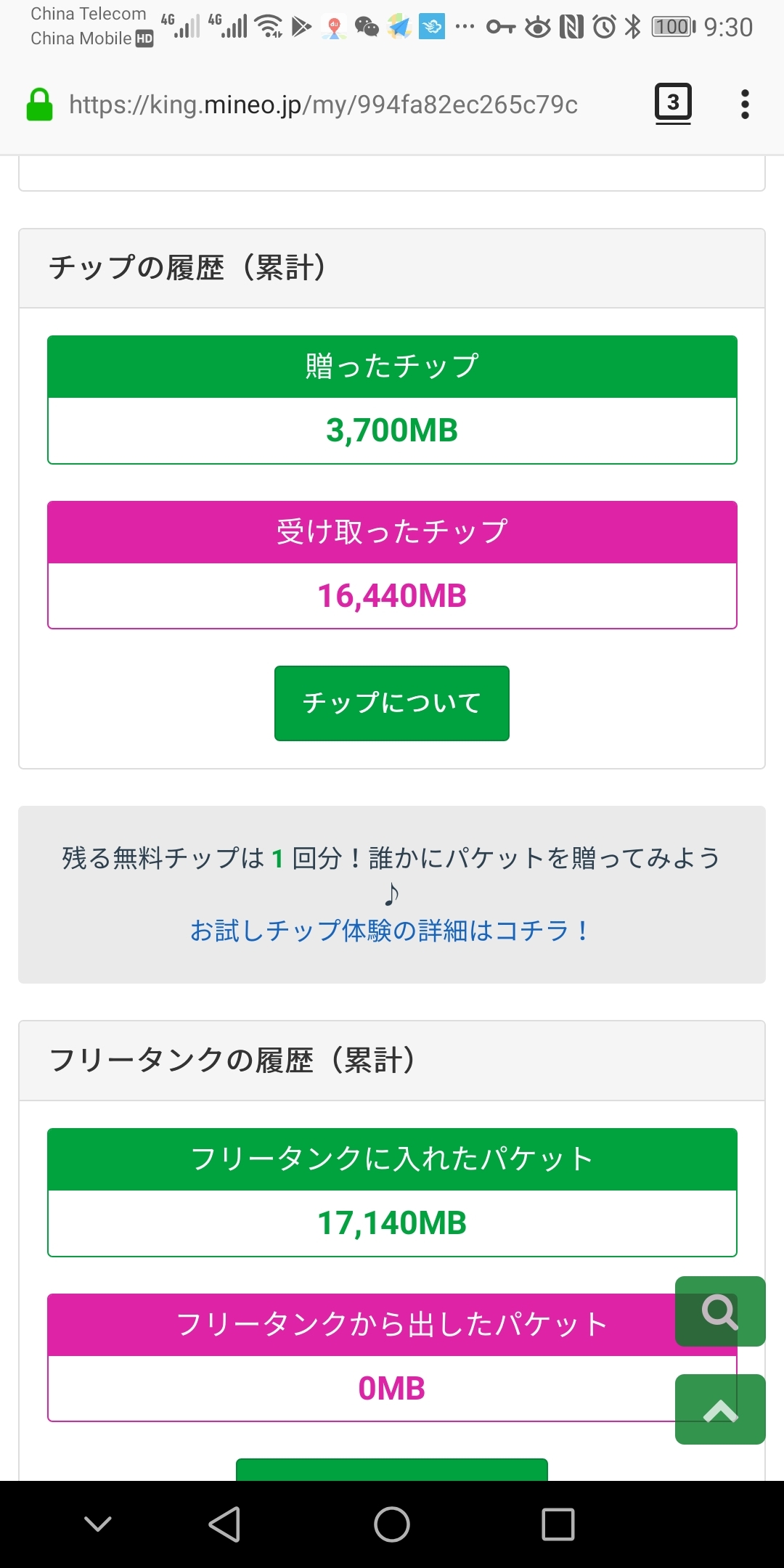The width and height of the screenshot is (784, 1568).
Task: Tap the 贈ったチップ green header
Action: 392,367
